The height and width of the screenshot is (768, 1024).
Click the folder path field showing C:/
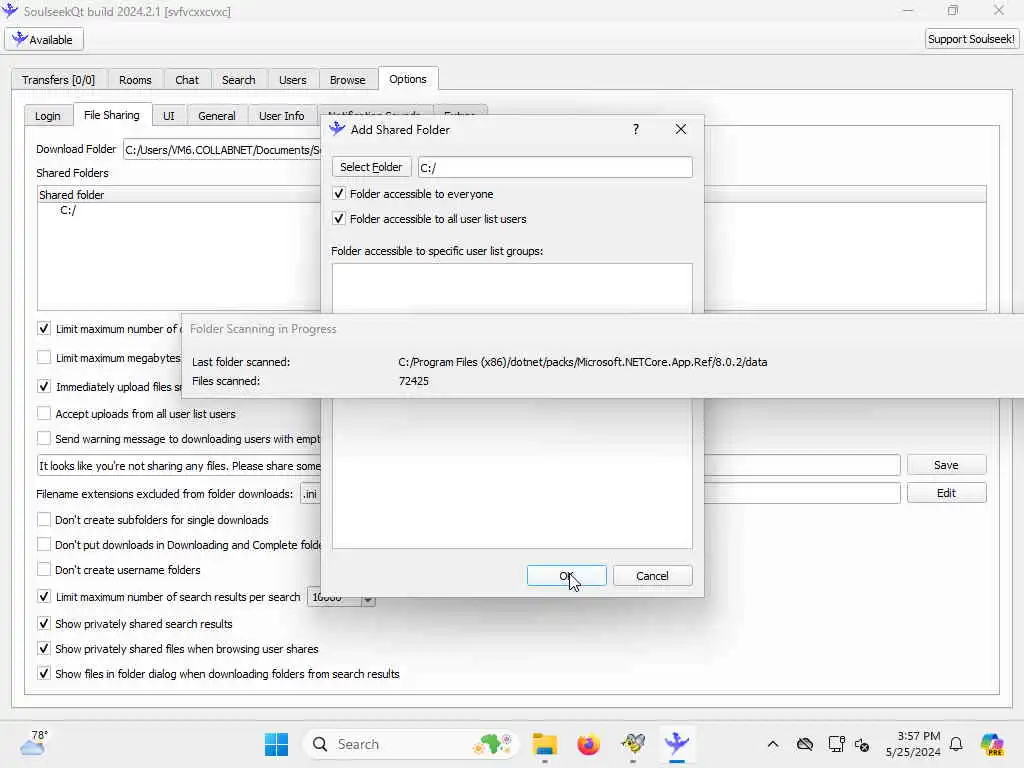point(555,167)
